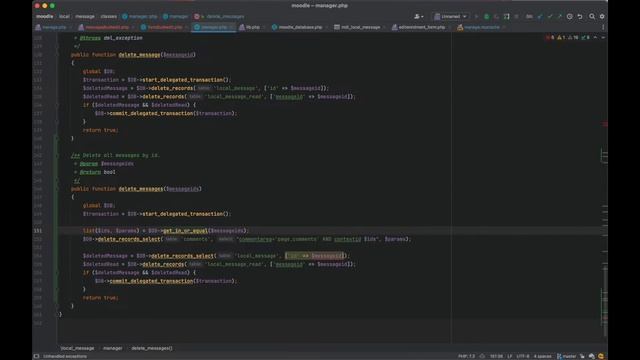Click manager in bottom breadcrumb

tap(112, 348)
